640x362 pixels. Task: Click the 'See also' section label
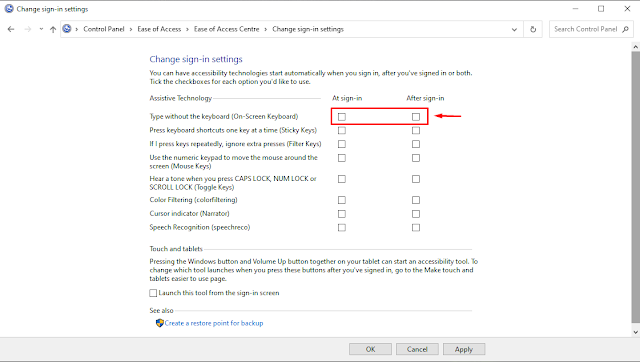coord(161,310)
